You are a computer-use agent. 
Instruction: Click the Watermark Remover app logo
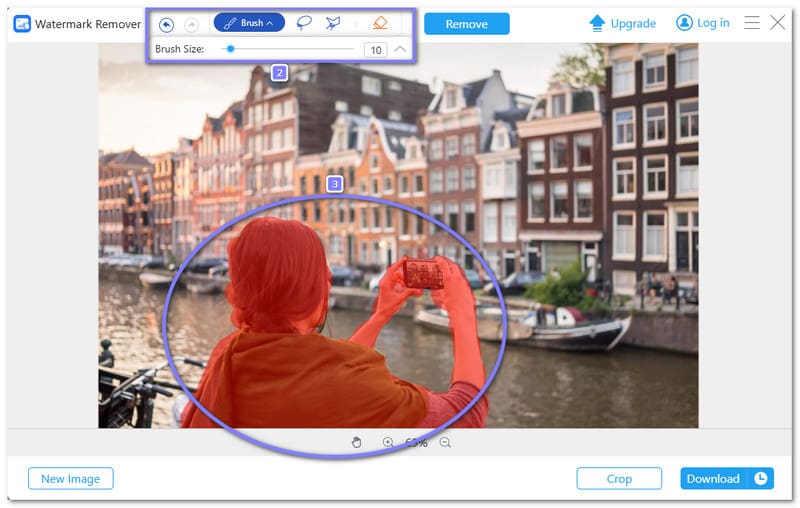coord(21,23)
